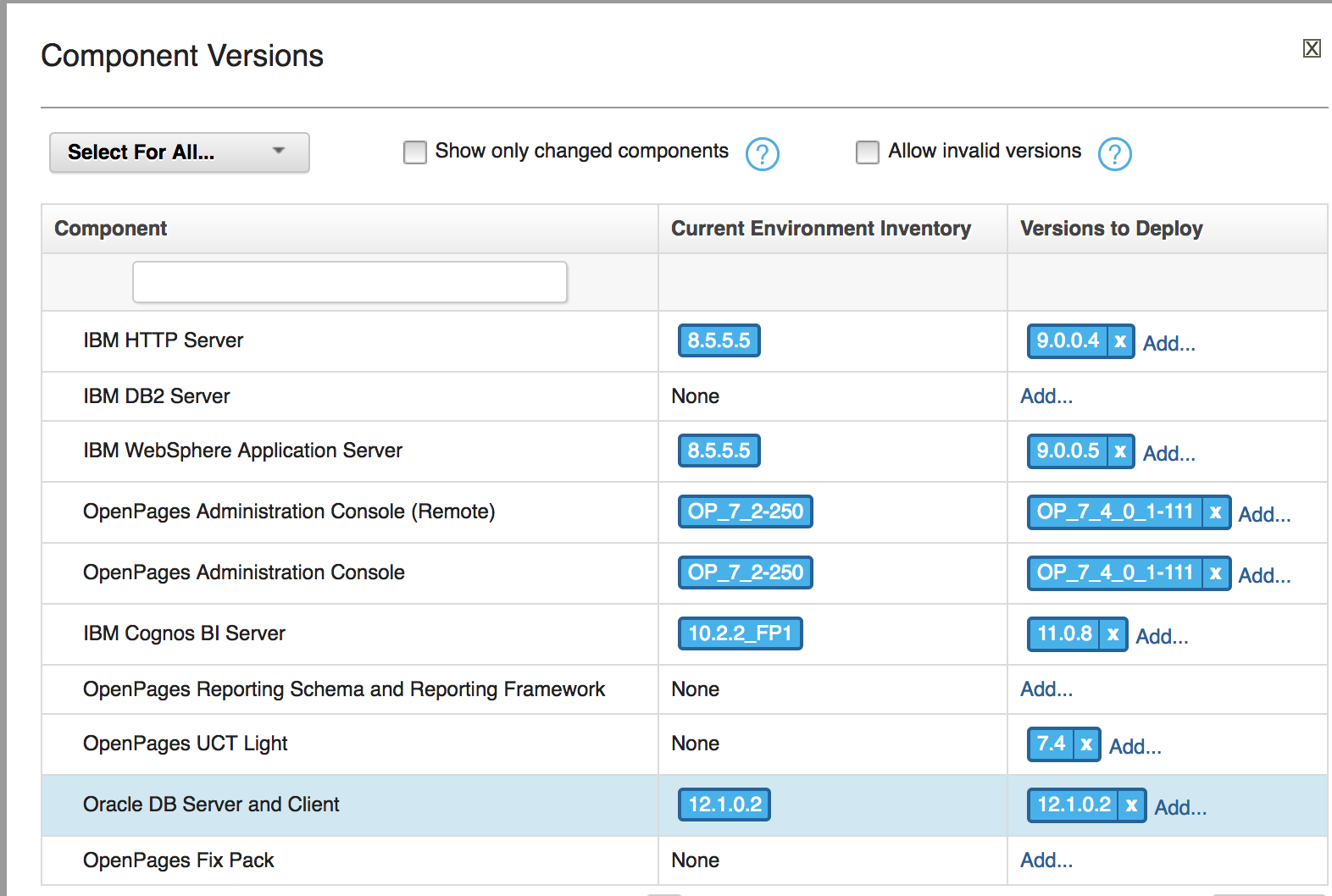Add version for OpenPages Reporting Schema and Framework
Image resolution: width=1332 pixels, height=896 pixels.
pos(1046,689)
